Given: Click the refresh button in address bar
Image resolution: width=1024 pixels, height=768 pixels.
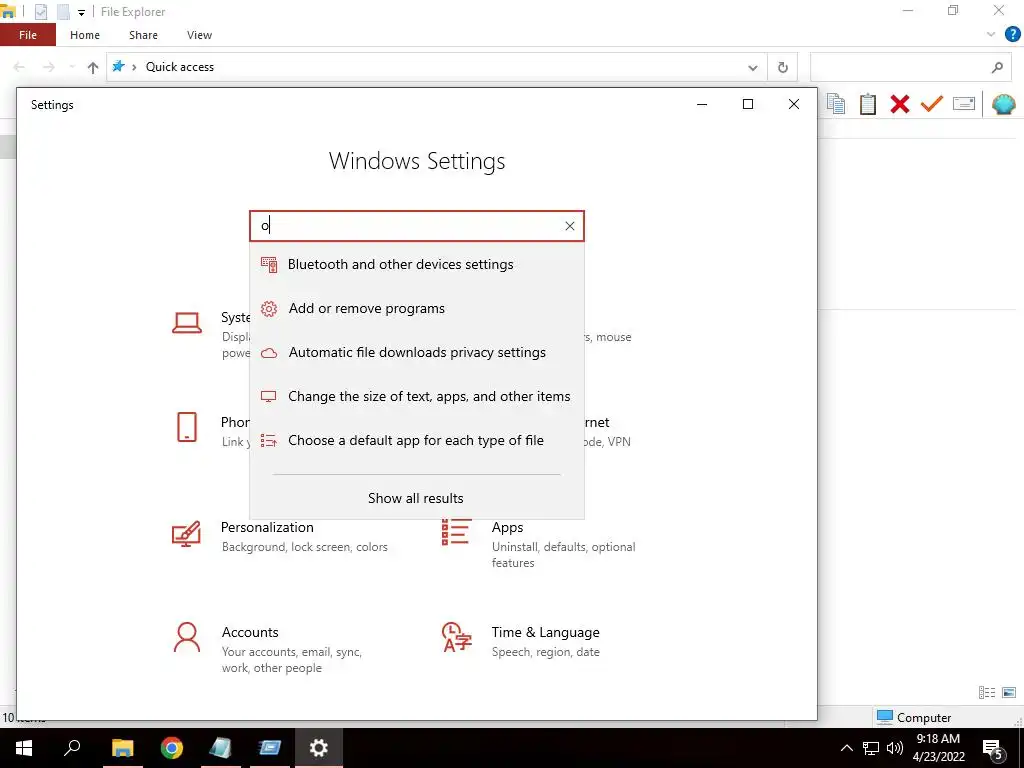Looking at the screenshot, I should point(782,67).
